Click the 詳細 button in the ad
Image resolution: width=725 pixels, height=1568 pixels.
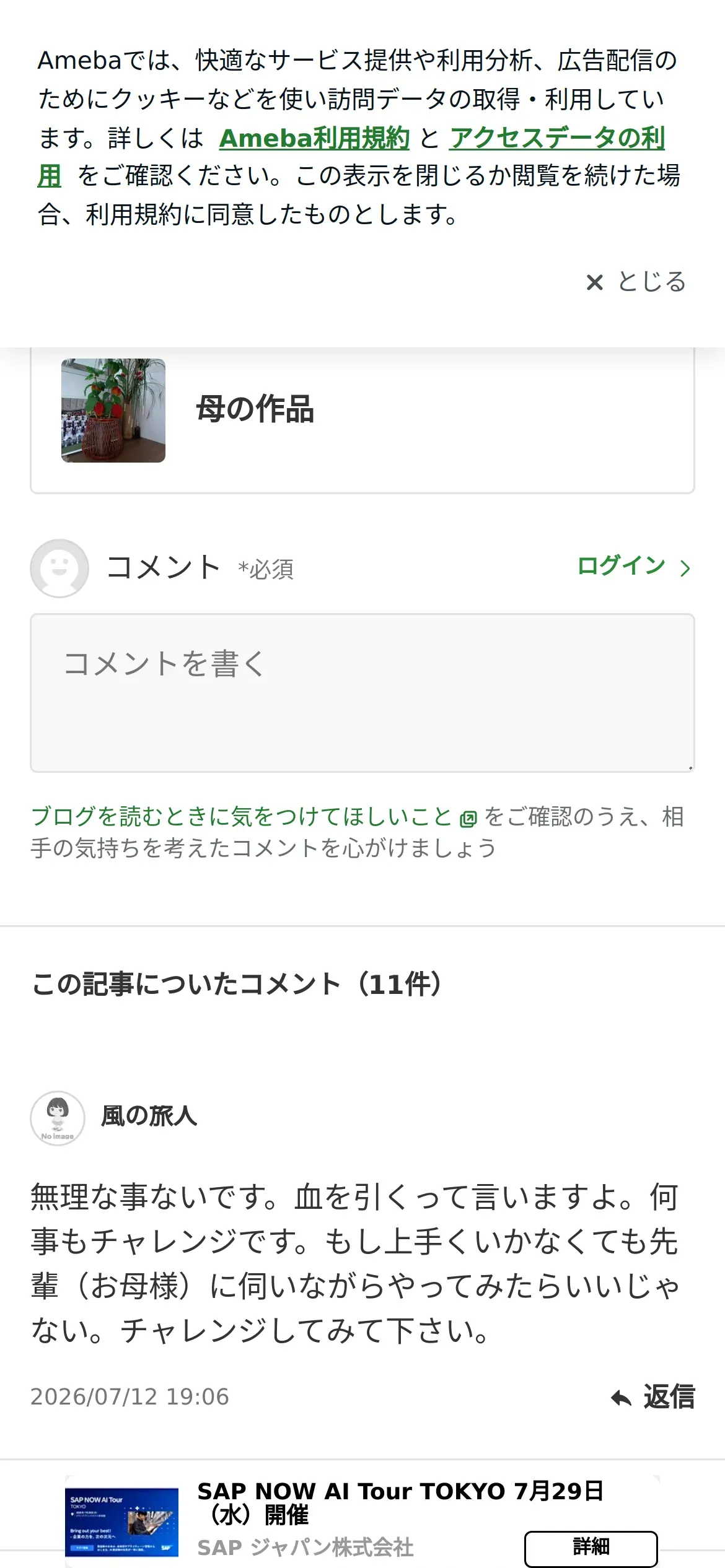pyautogui.click(x=591, y=1549)
